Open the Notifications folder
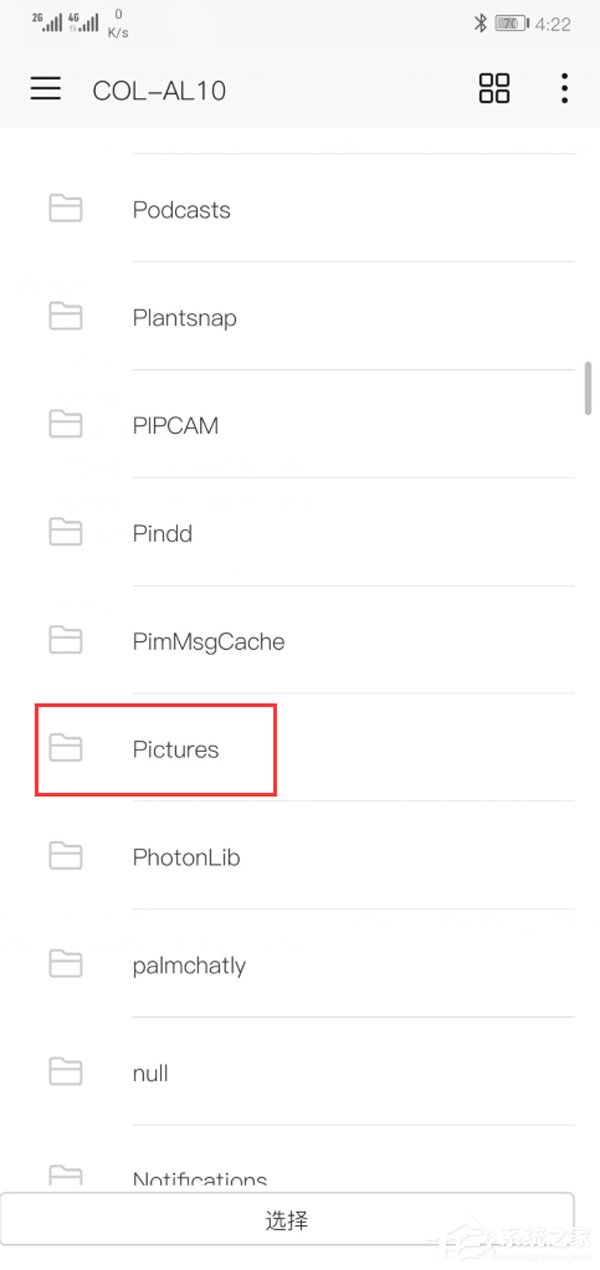This screenshot has height=1270, width=600. coord(300,1160)
